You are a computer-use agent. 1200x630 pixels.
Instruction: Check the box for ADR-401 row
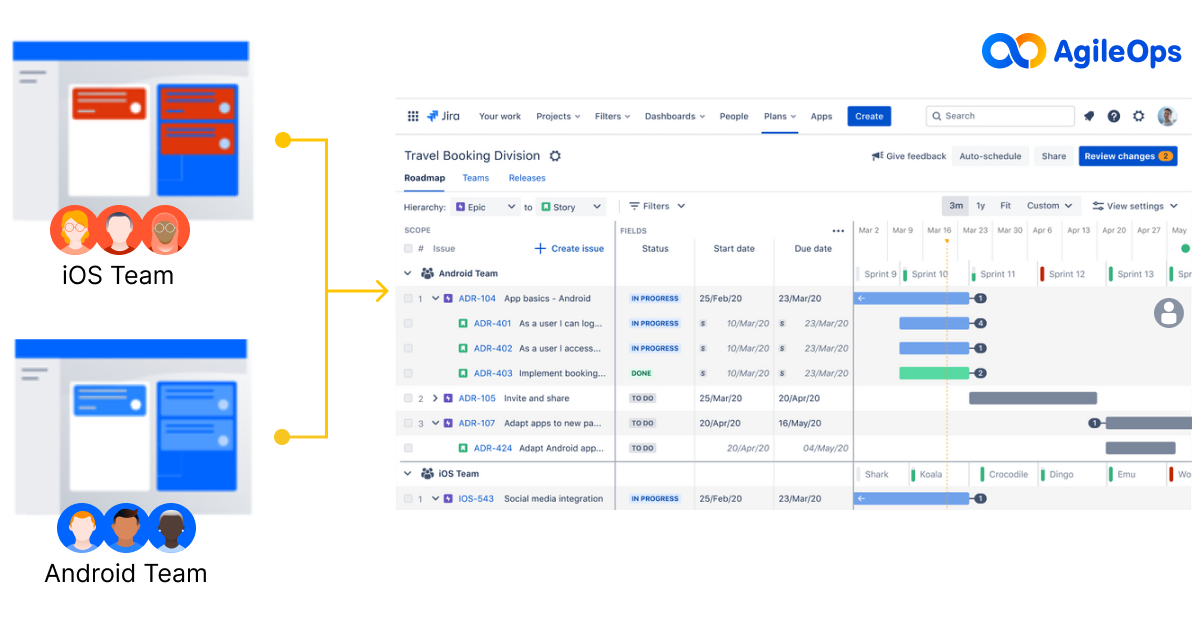[408, 324]
